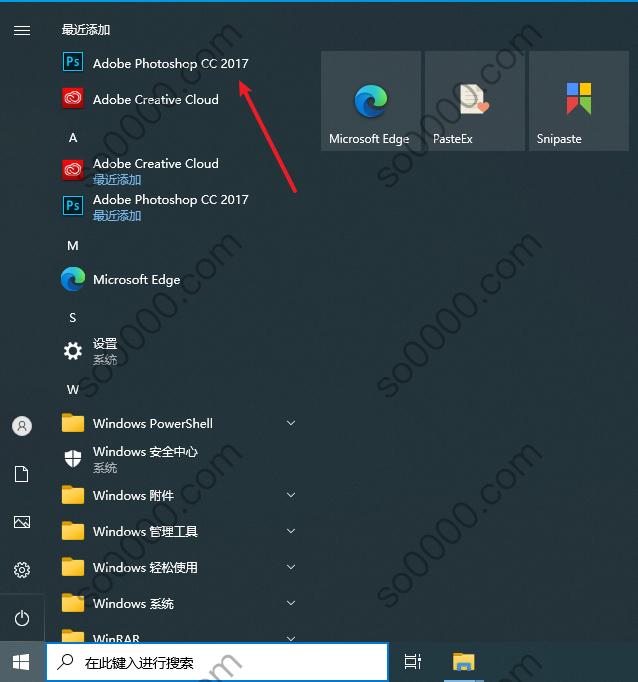Expand the Windows 系统 folder chevron
The width and height of the screenshot is (638, 682).
click(x=291, y=603)
